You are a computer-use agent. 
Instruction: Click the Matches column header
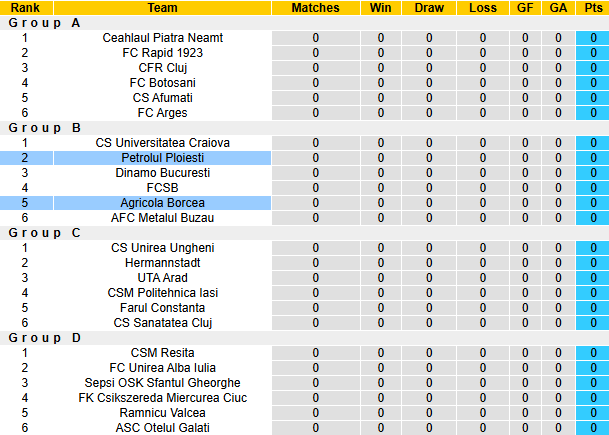pos(315,8)
